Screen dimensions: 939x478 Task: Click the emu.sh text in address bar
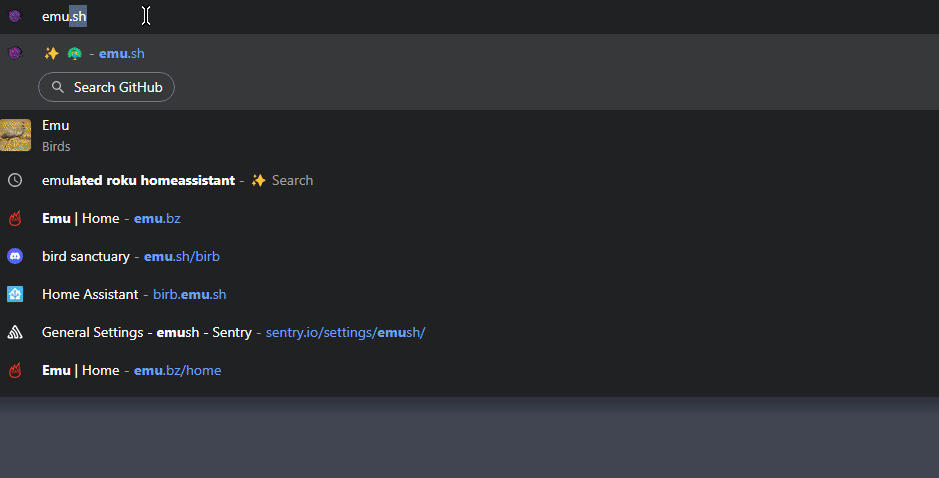64,16
